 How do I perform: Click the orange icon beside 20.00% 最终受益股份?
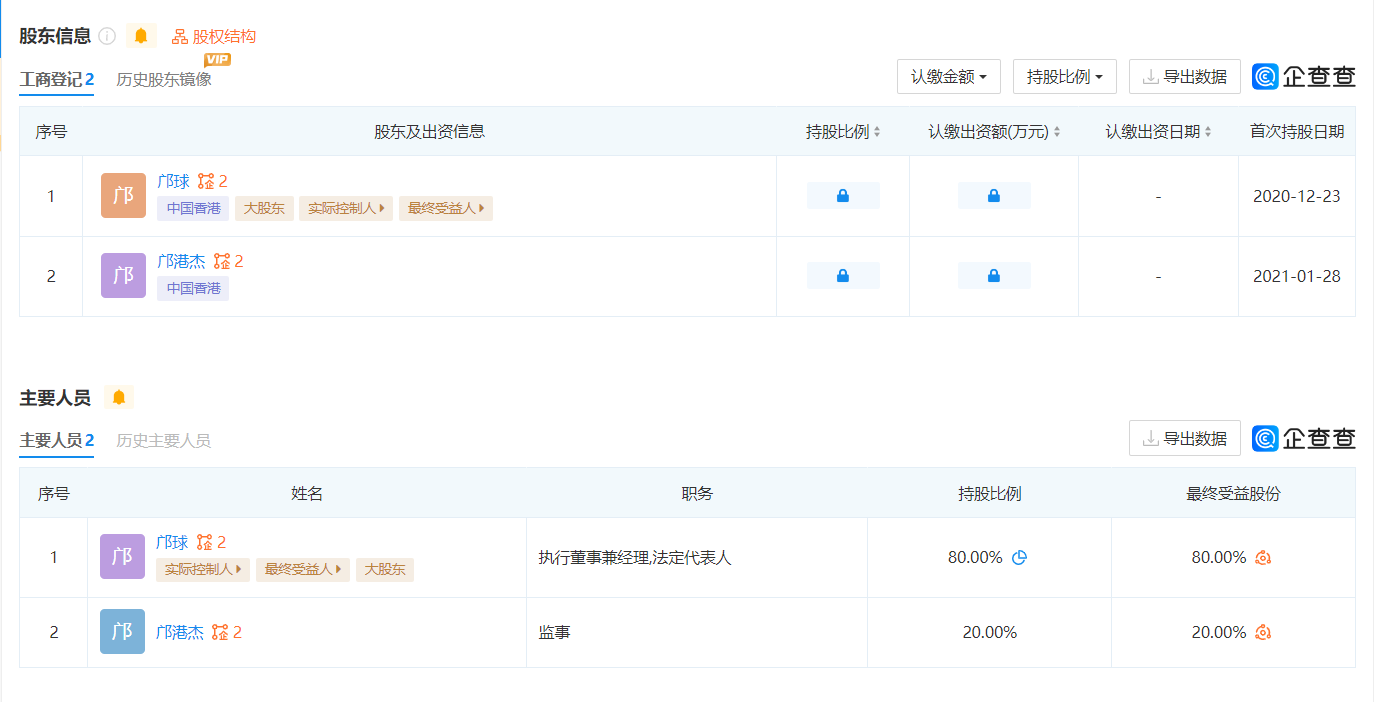(x=1262, y=632)
